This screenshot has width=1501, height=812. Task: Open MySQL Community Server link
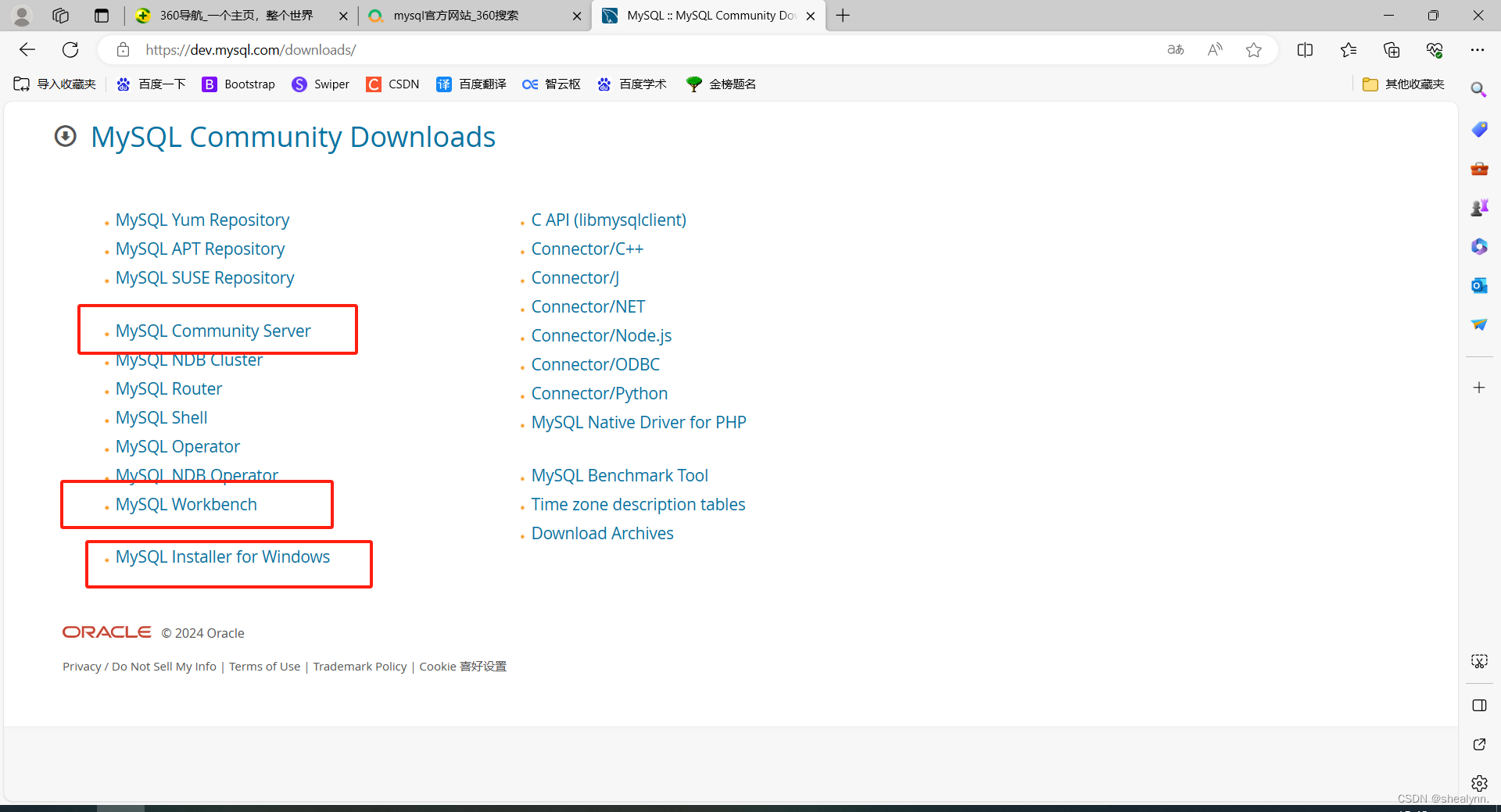(x=213, y=331)
